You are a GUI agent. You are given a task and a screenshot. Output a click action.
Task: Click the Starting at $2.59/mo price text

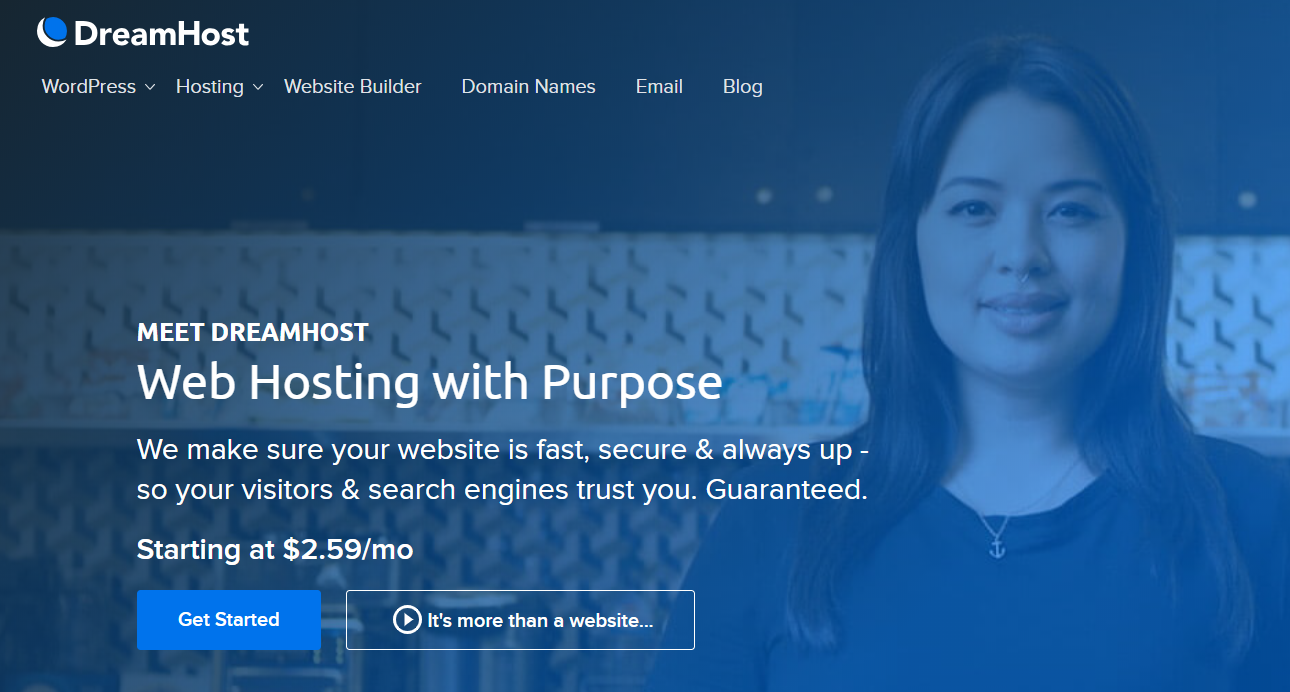tap(275, 549)
